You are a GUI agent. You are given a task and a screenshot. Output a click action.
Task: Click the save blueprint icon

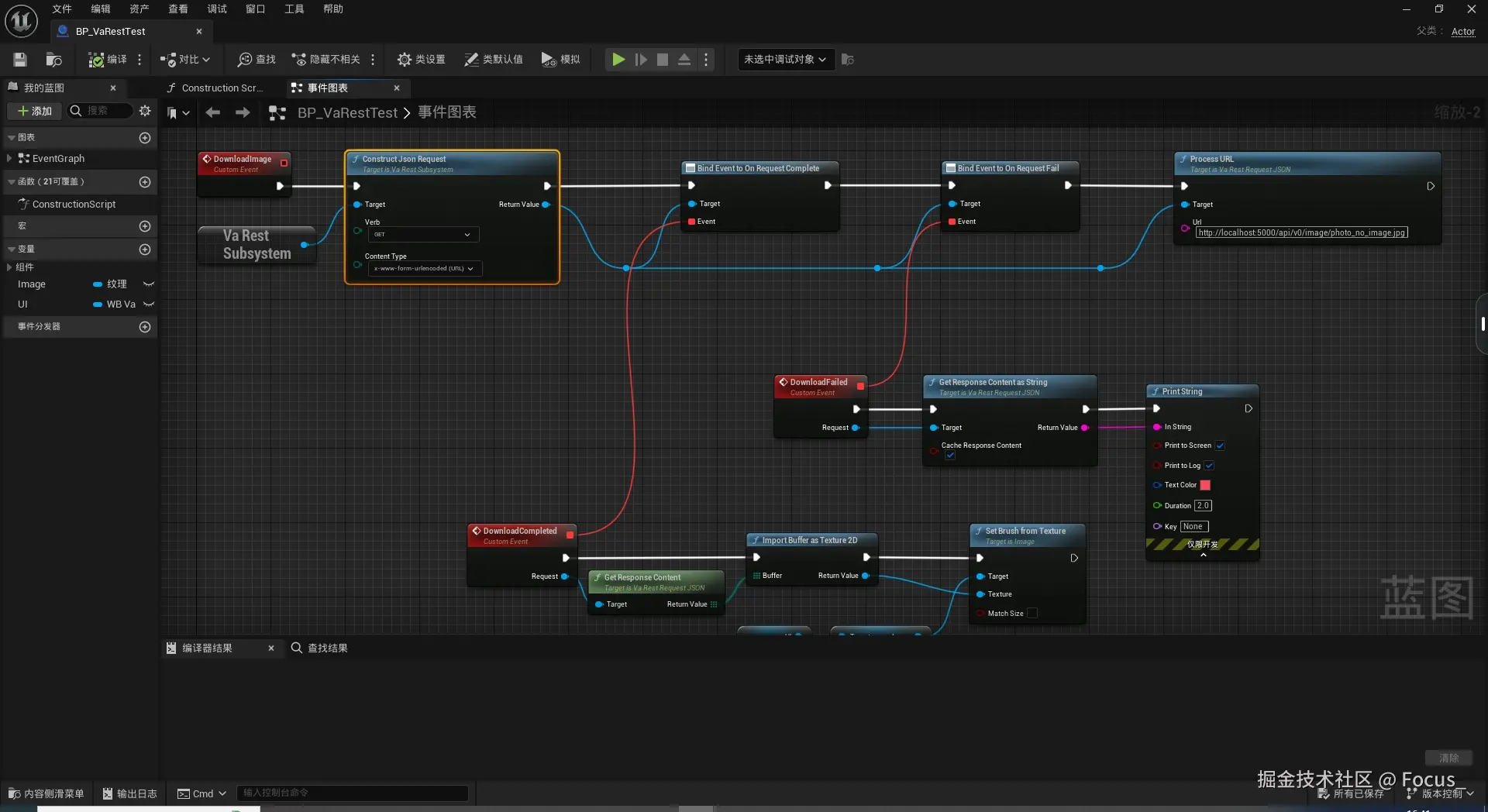tap(20, 60)
